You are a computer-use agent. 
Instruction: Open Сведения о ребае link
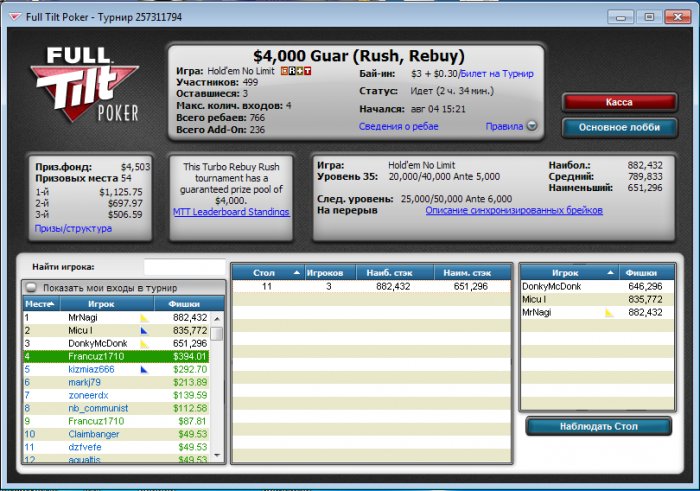pos(399,126)
